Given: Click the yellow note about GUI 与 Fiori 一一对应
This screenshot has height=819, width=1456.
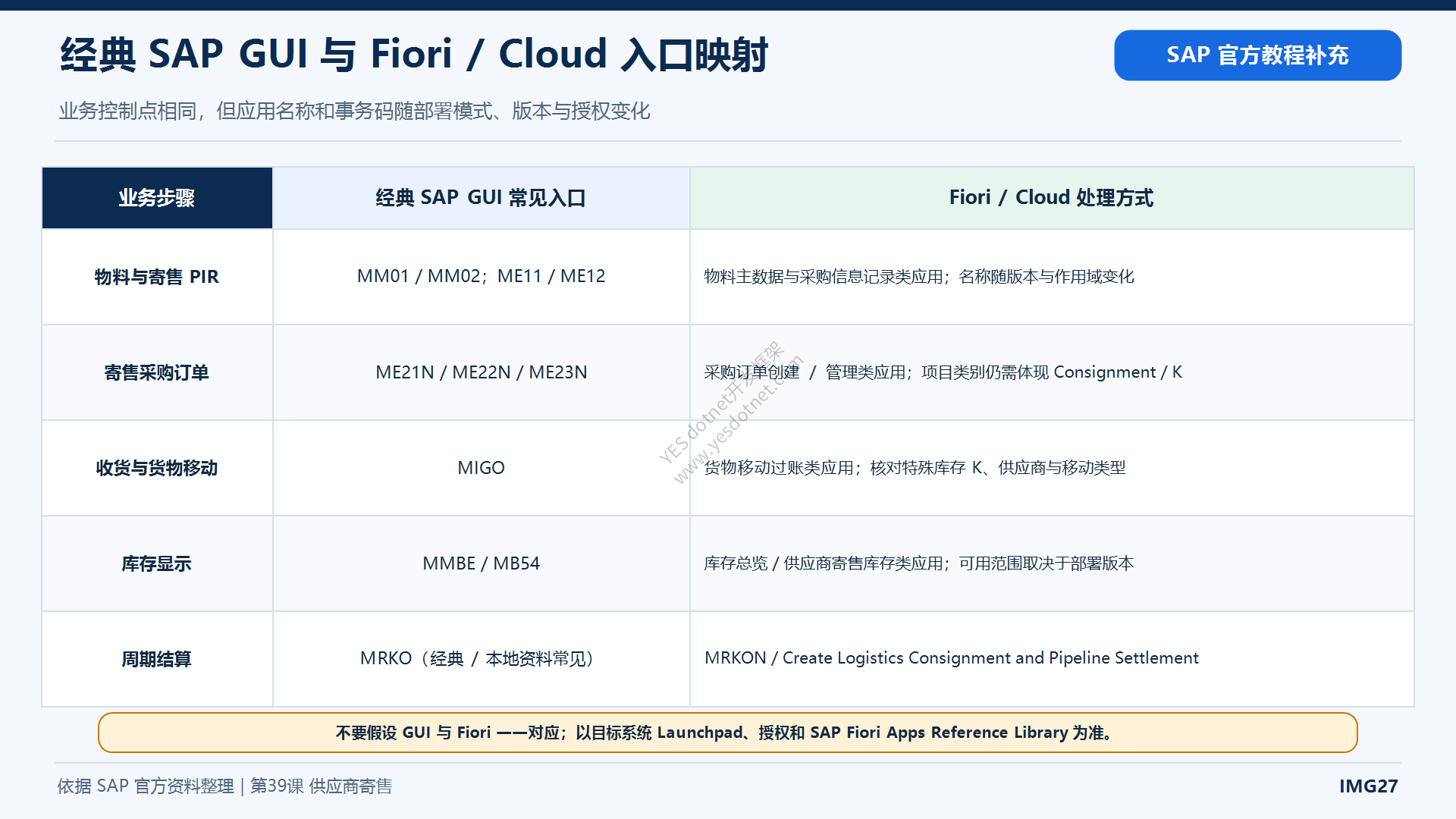Looking at the screenshot, I should [x=727, y=733].
